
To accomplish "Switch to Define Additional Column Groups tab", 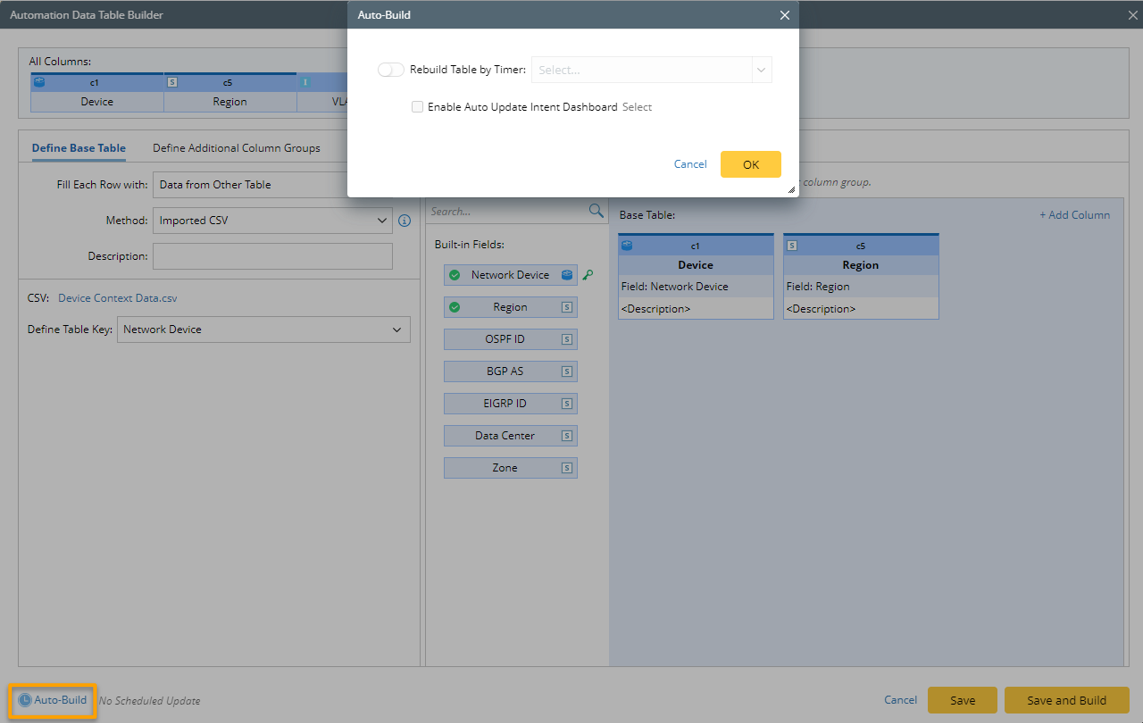I will tap(236, 148).
